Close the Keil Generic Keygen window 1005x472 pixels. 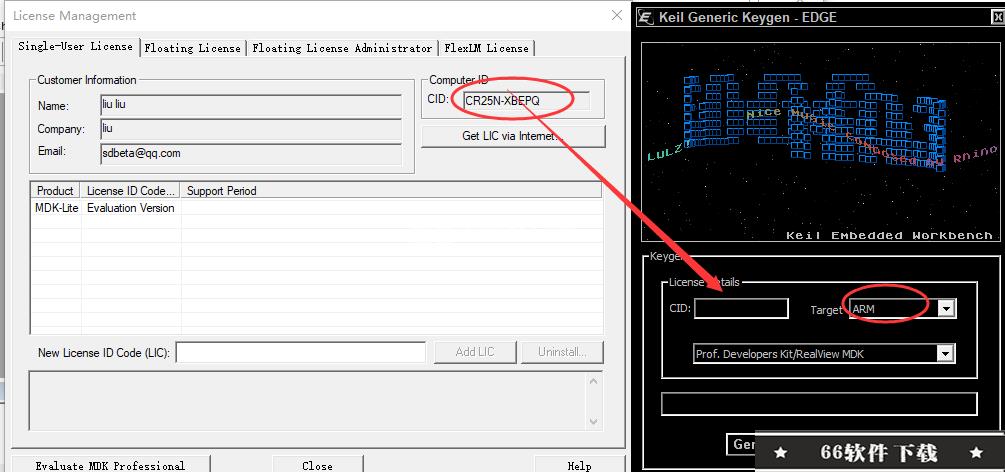(997, 18)
